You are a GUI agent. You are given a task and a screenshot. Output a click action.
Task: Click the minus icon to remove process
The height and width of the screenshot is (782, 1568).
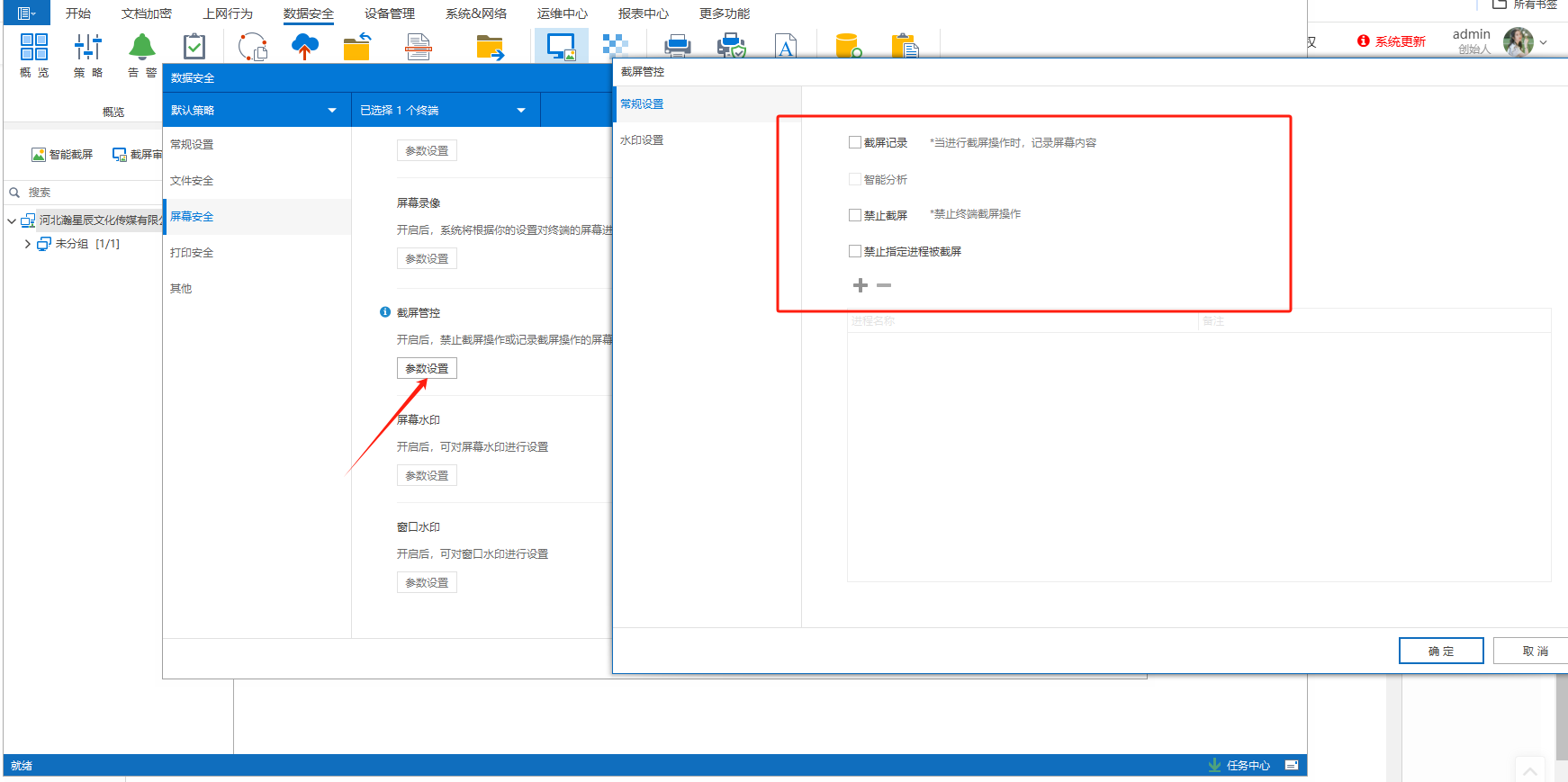coord(884,285)
